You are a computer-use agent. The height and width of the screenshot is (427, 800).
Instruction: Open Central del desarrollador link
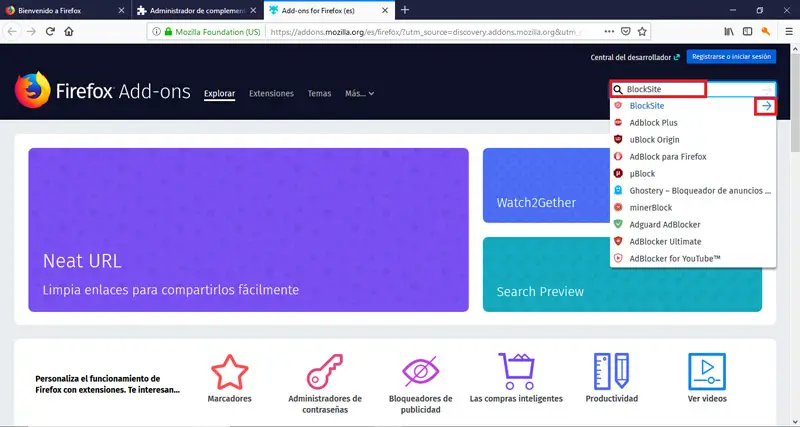(x=635, y=57)
